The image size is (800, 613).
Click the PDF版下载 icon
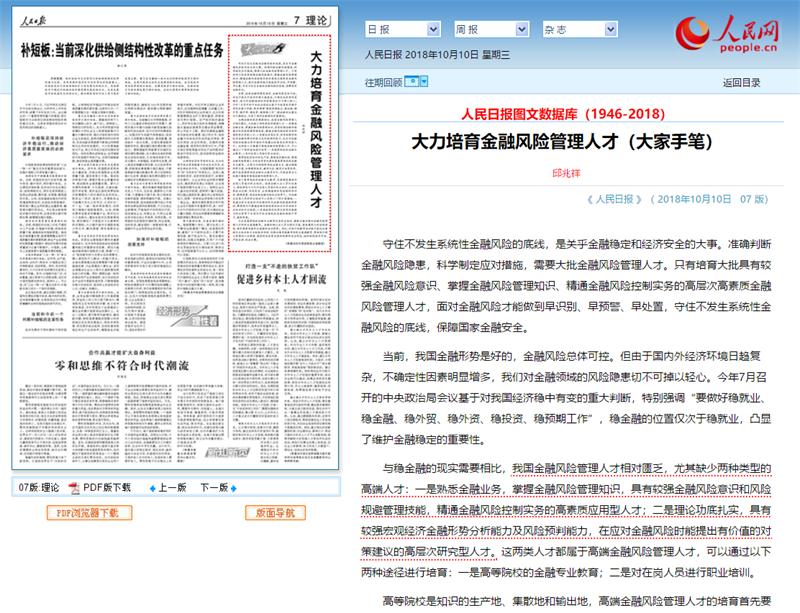point(74,488)
